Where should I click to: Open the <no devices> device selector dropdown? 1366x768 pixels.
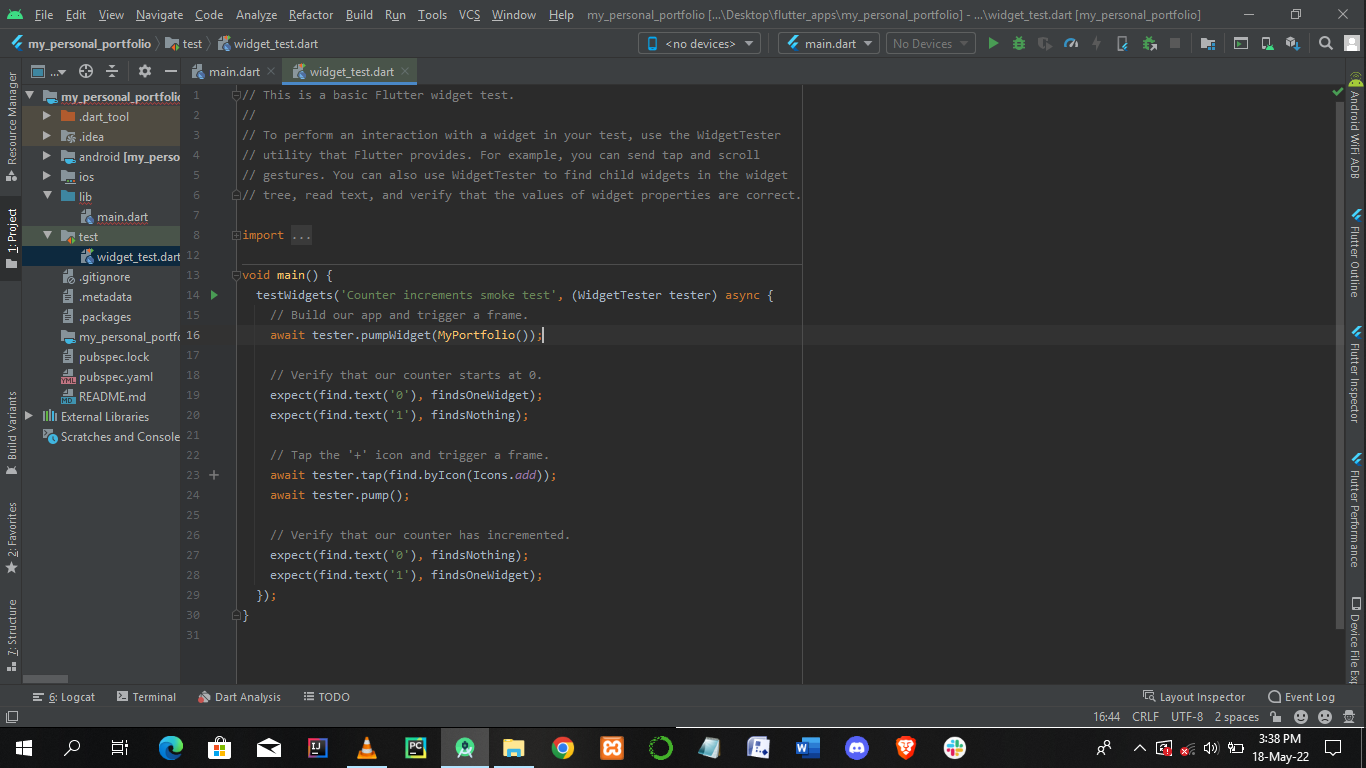click(x=699, y=43)
